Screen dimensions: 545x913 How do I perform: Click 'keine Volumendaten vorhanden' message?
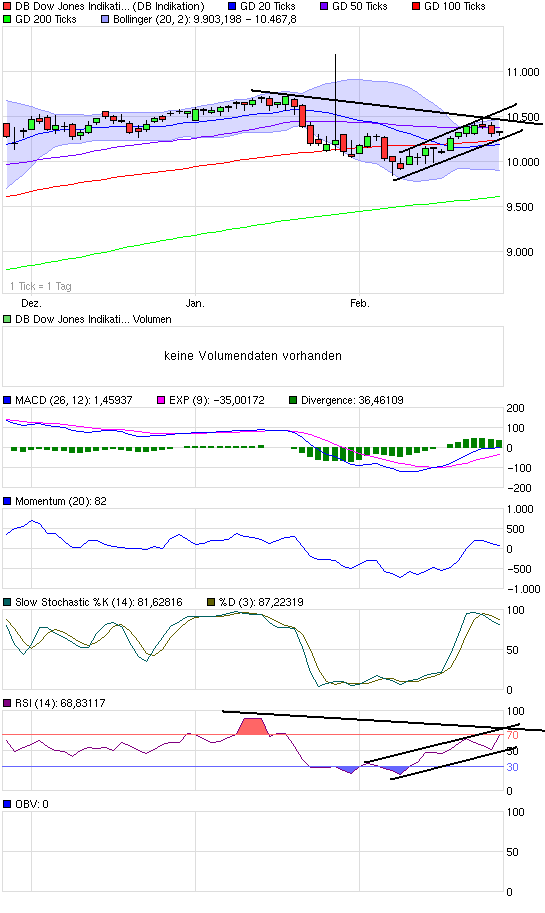click(253, 356)
